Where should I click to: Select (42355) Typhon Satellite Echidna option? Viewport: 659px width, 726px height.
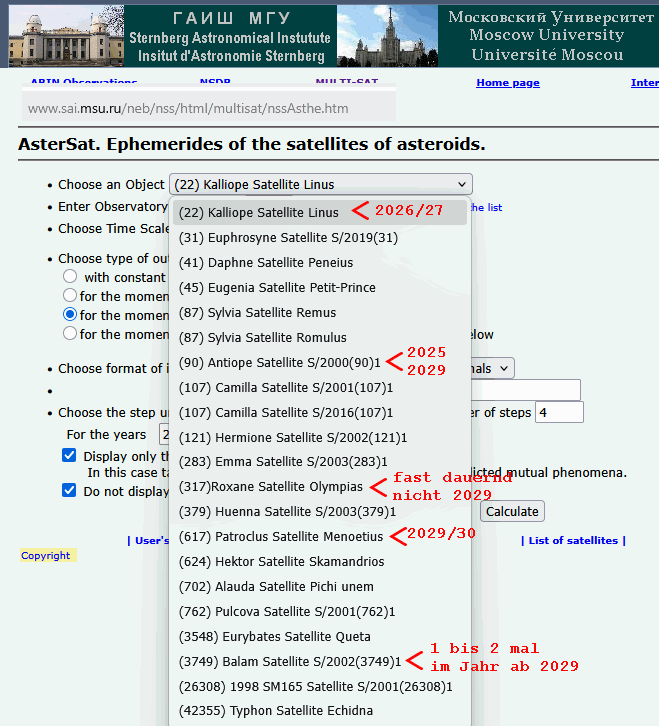(275, 711)
